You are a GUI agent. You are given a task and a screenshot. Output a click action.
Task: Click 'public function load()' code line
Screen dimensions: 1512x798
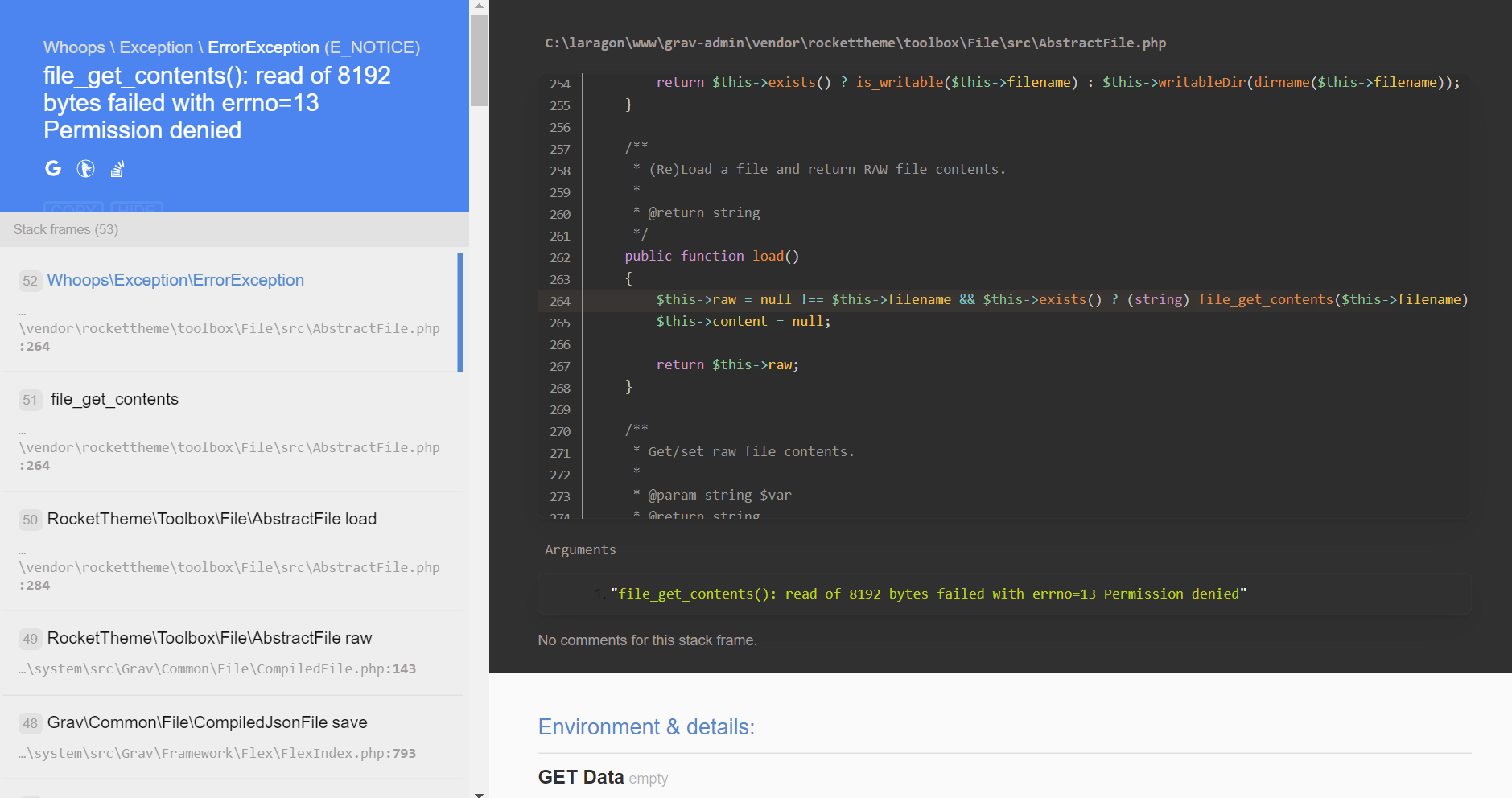711,256
